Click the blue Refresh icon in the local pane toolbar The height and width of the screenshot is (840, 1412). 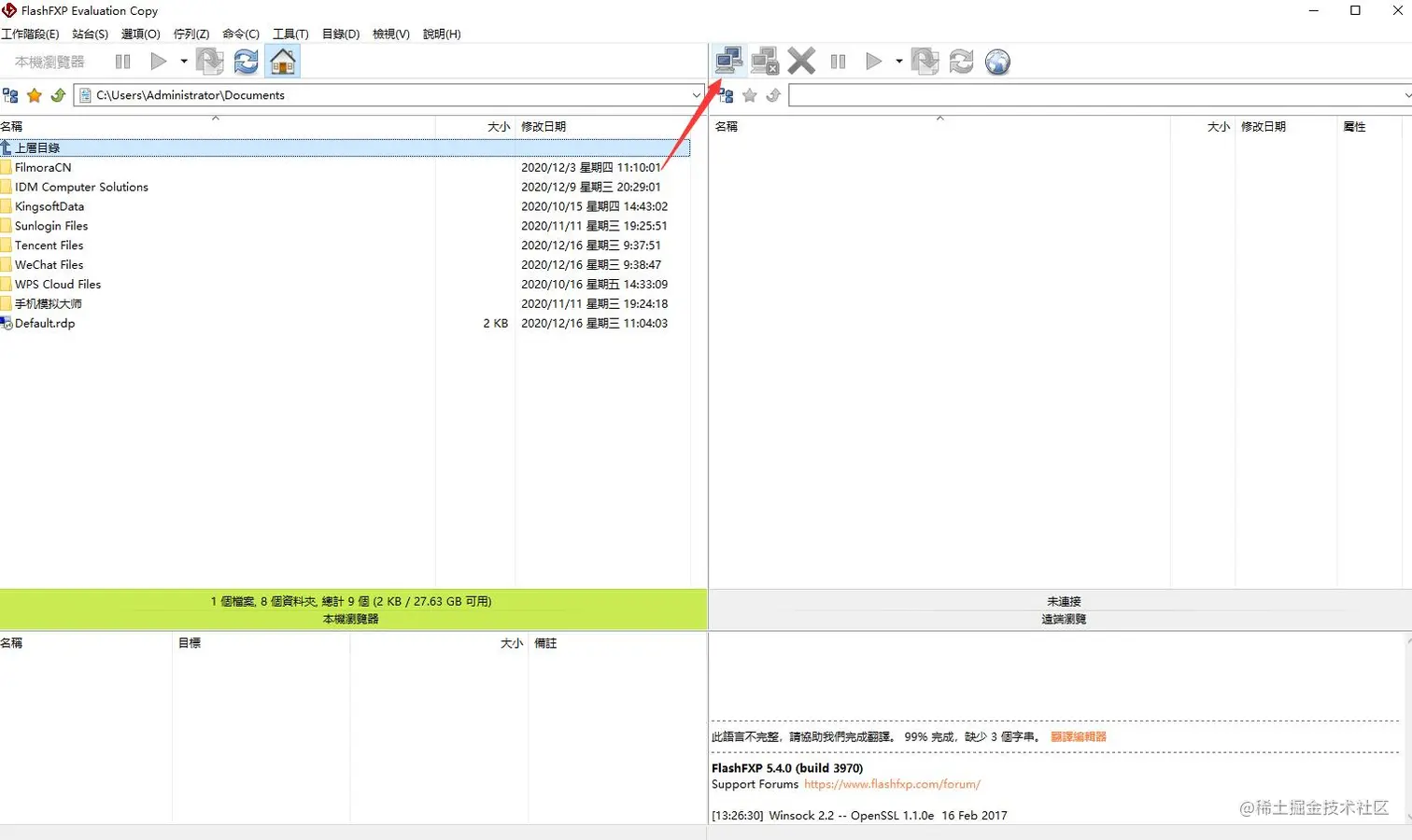[x=246, y=62]
